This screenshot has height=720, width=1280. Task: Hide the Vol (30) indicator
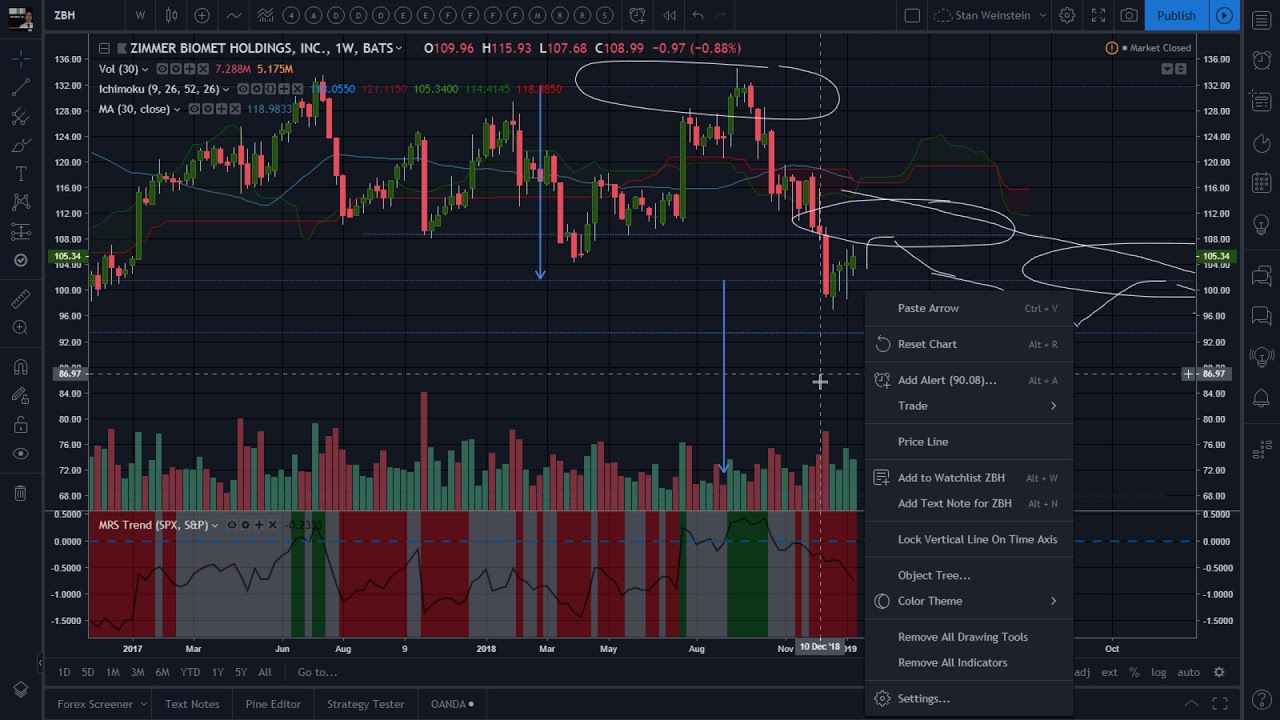point(162,69)
